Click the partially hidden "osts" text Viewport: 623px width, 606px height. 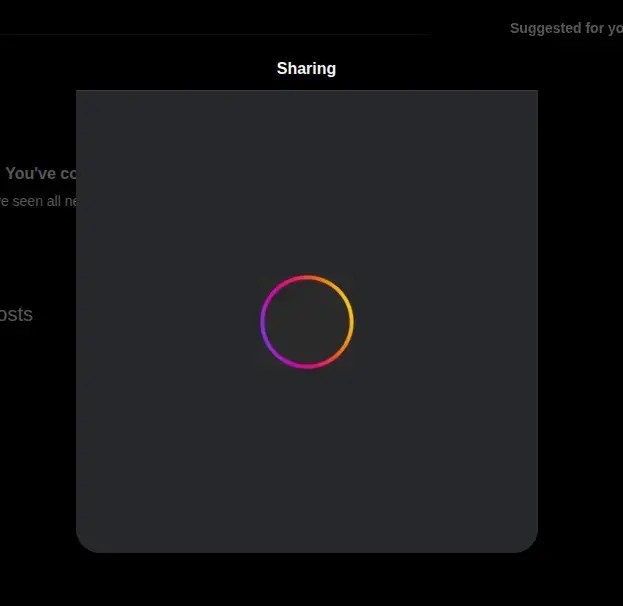pyautogui.click(x=16, y=314)
